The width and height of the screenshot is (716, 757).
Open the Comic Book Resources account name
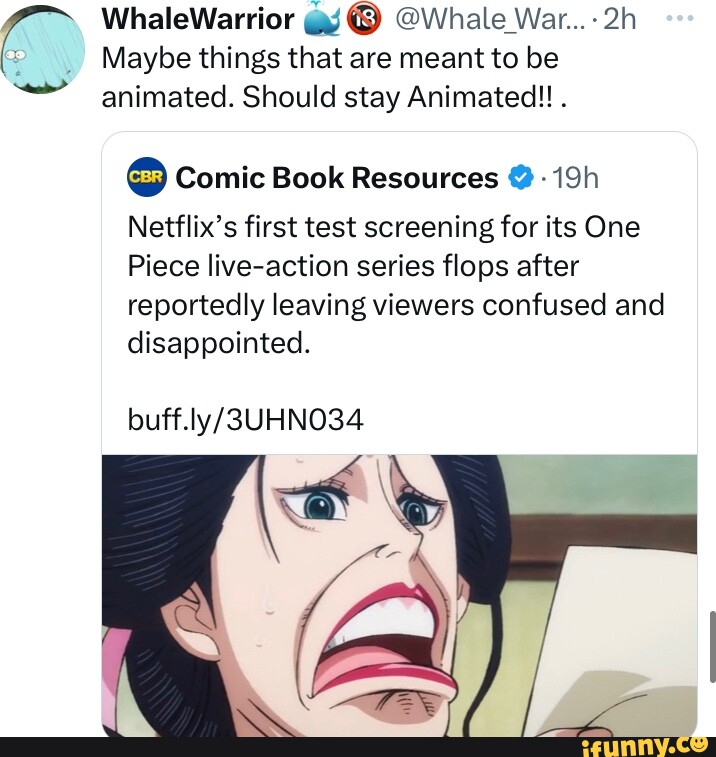336,178
